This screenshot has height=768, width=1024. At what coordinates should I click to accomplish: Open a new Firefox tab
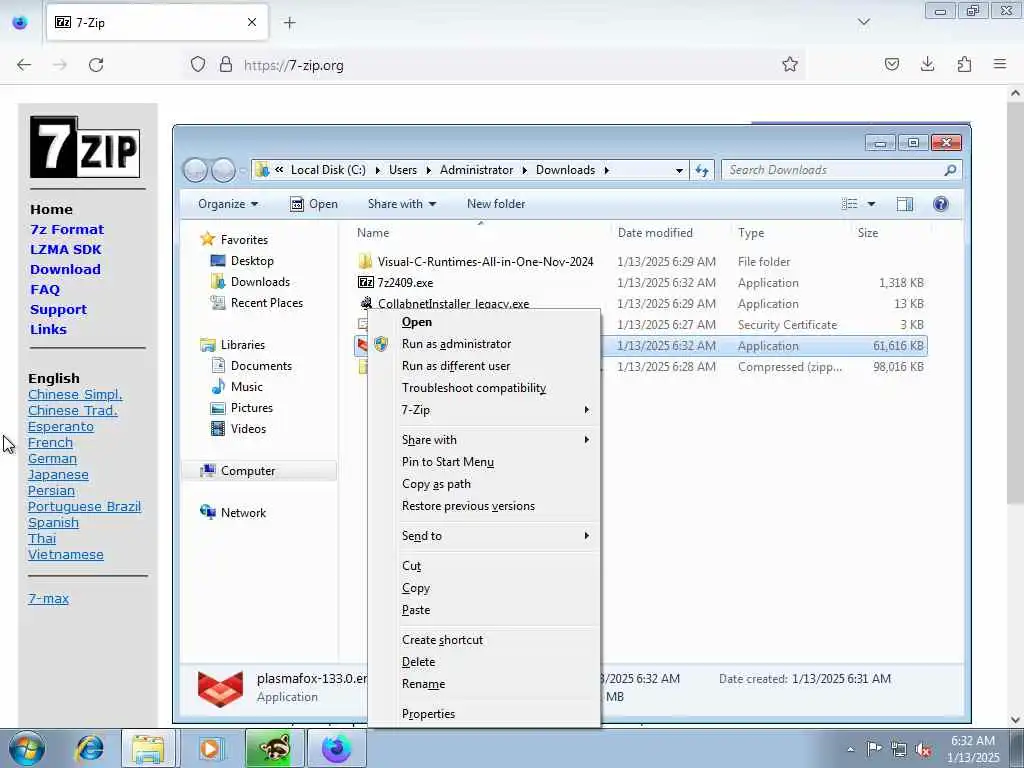tap(290, 23)
